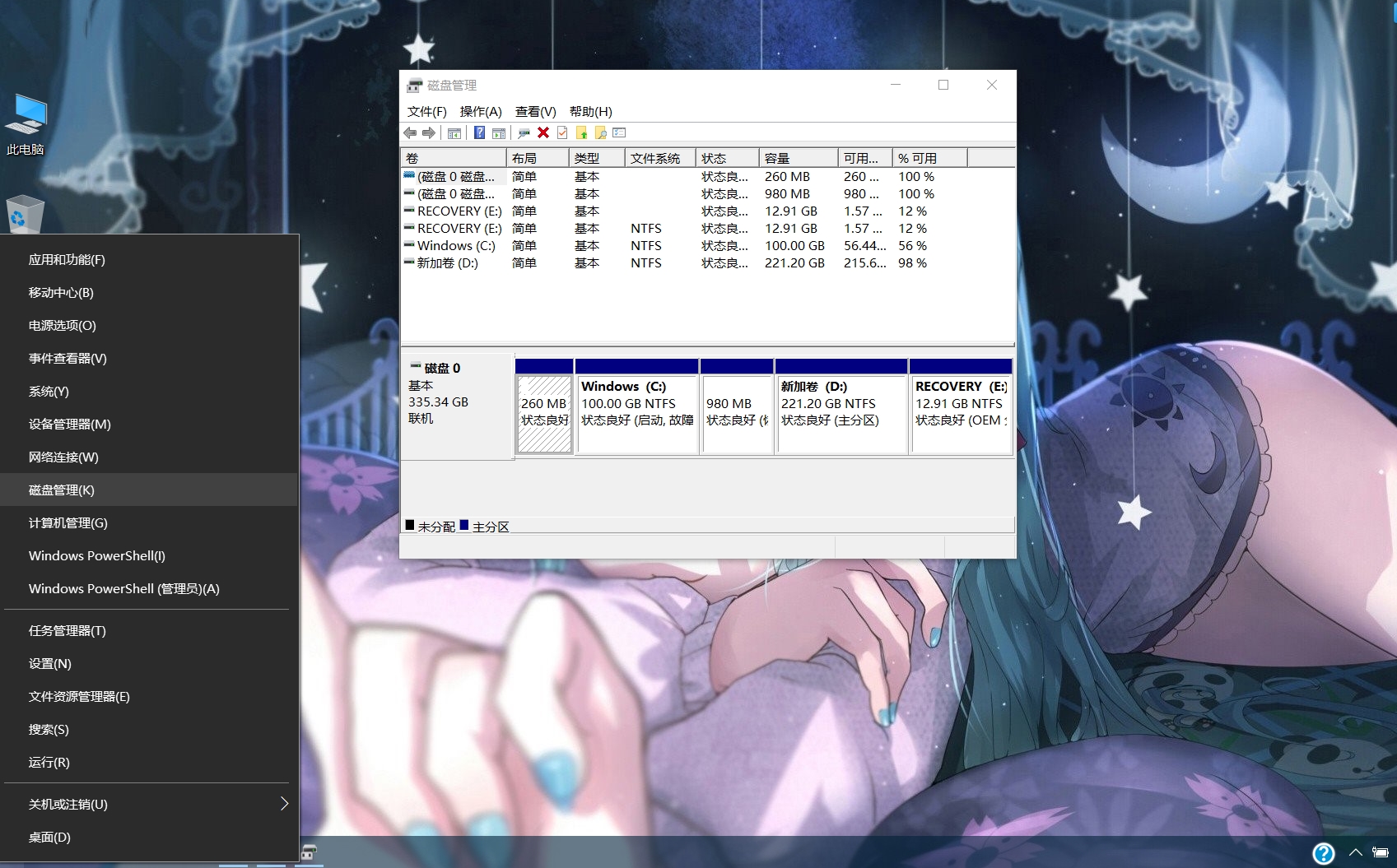This screenshot has height=868, width=1397.
Task: Open the 查看(V) menu
Action: pos(536,111)
